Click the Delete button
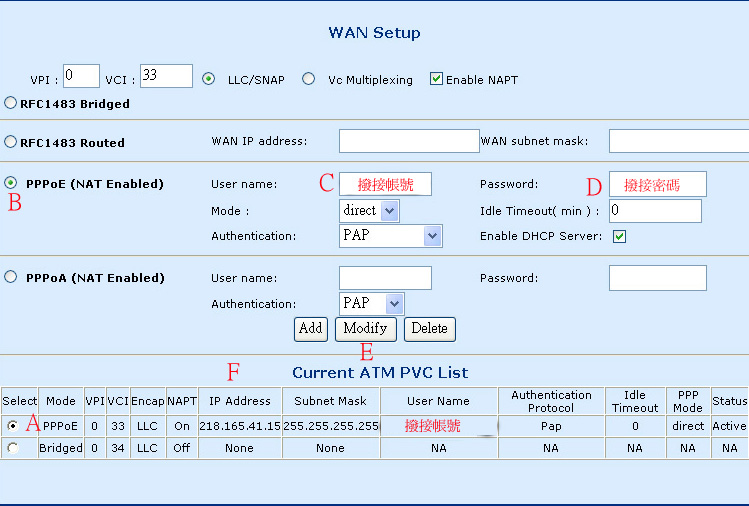 [x=430, y=328]
